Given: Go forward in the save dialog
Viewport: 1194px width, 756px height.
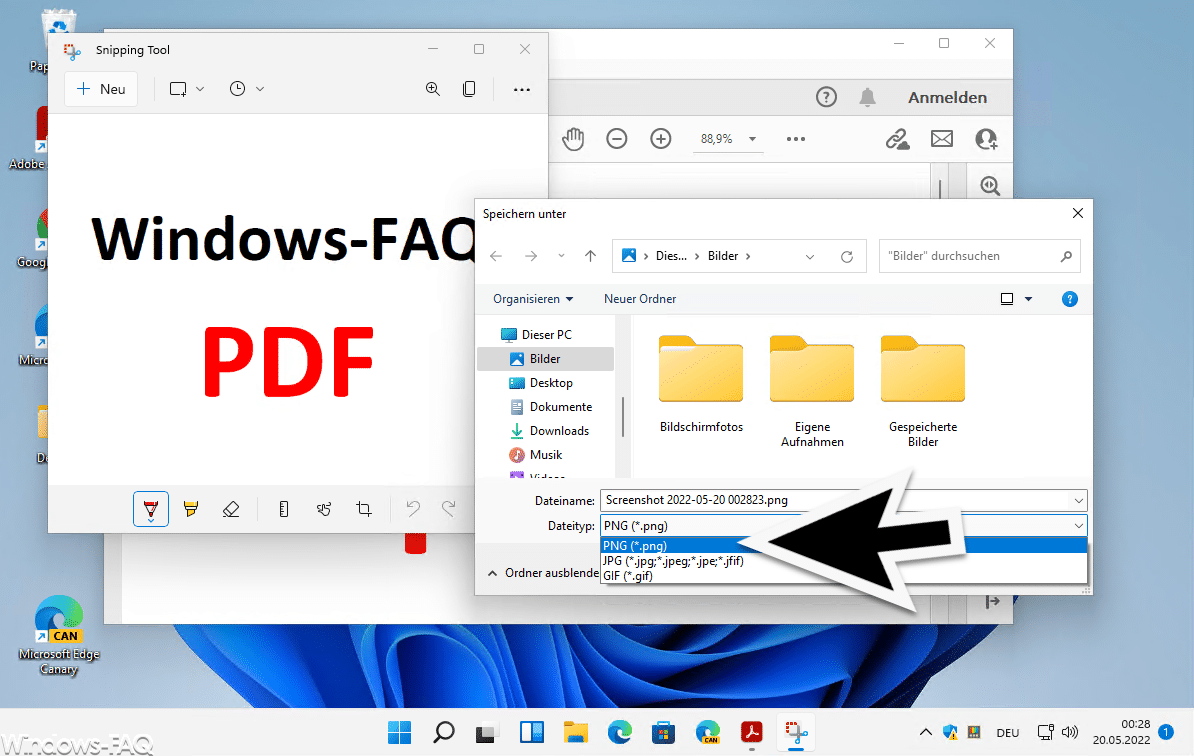Looking at the screenshot, I should tap(531, 256).
